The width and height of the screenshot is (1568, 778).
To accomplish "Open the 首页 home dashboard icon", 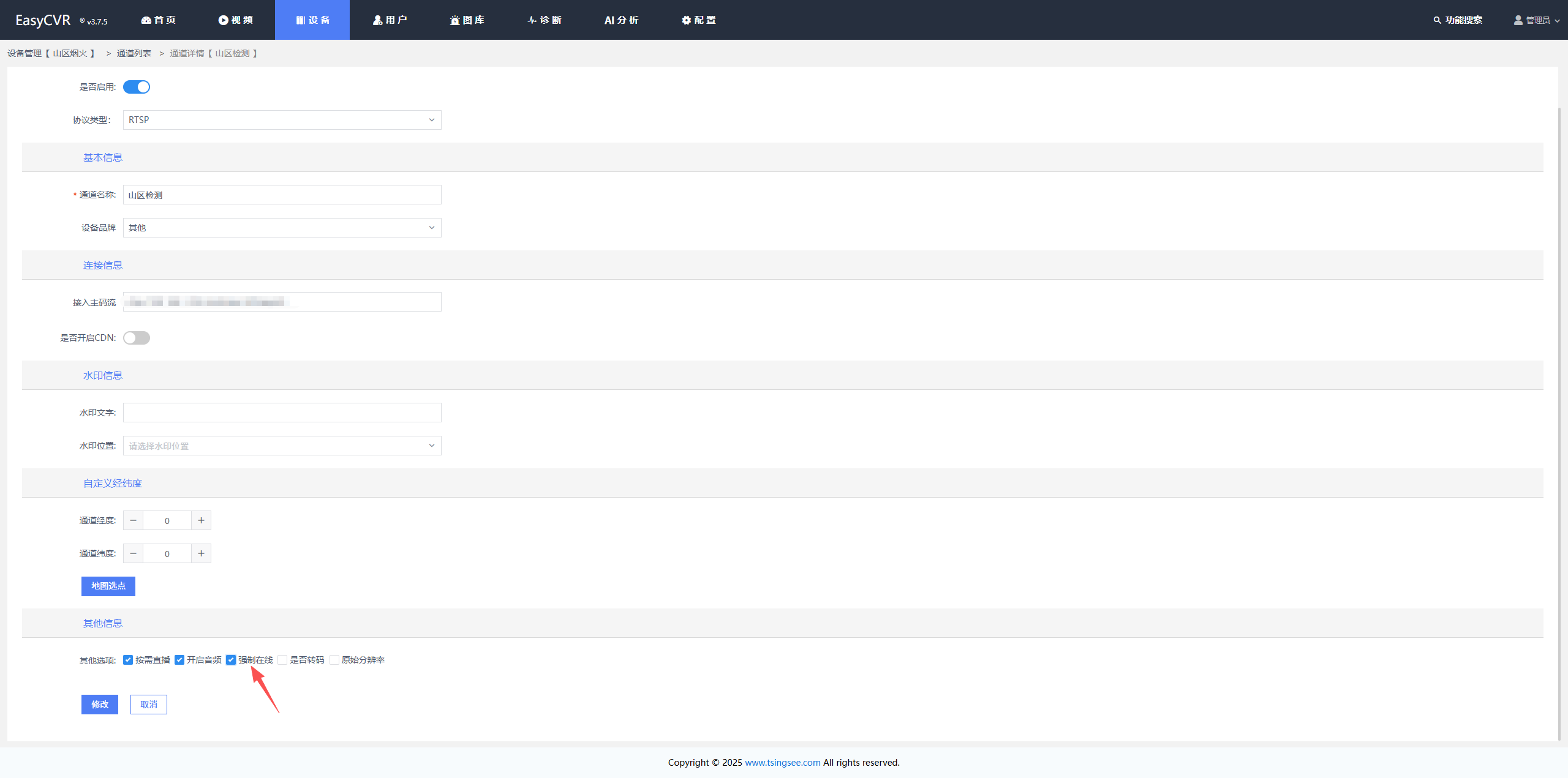I will [146, 20].
